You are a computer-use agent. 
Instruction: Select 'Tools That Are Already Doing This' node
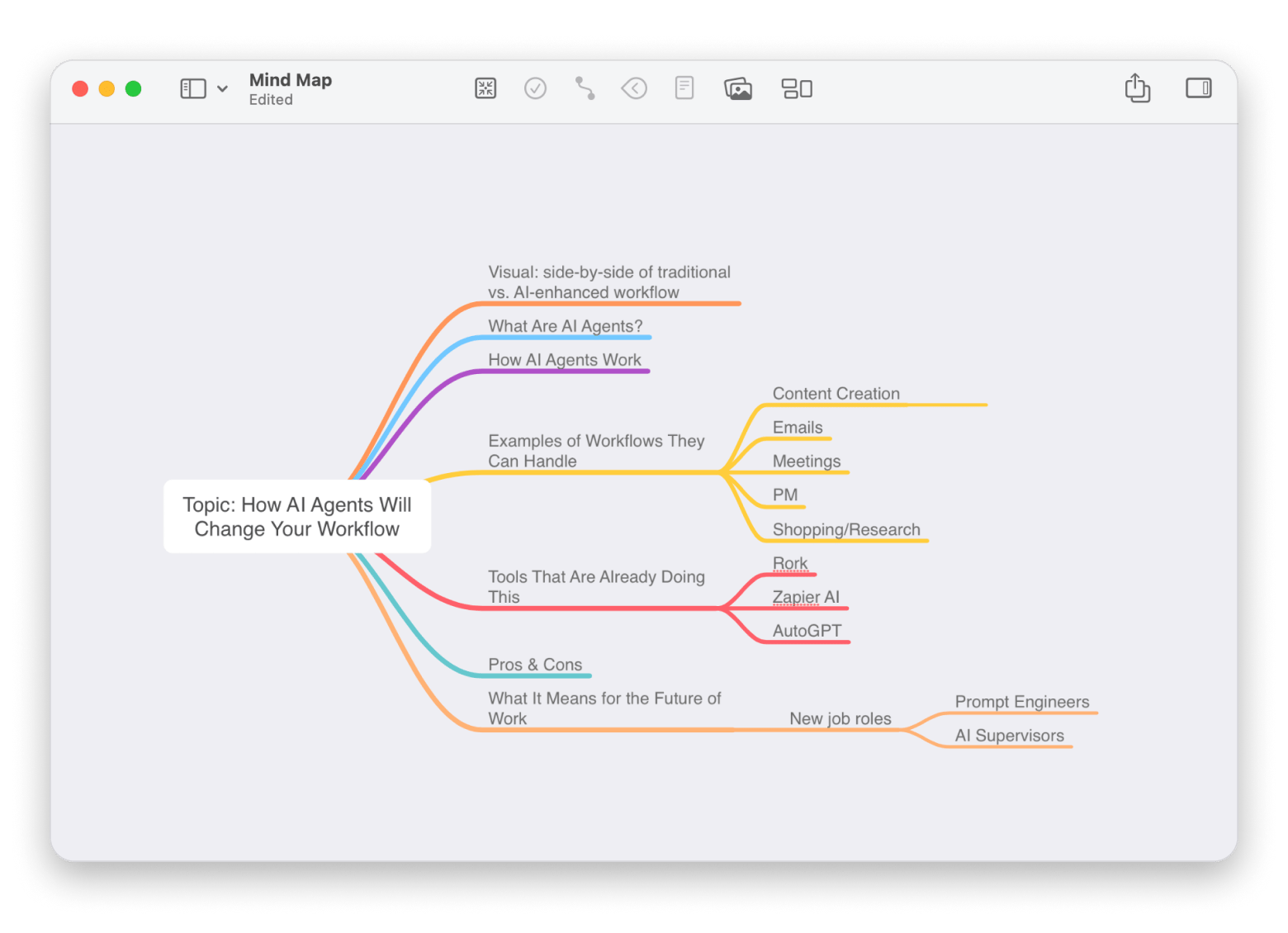pyautogui.click(x=596, y=587)
